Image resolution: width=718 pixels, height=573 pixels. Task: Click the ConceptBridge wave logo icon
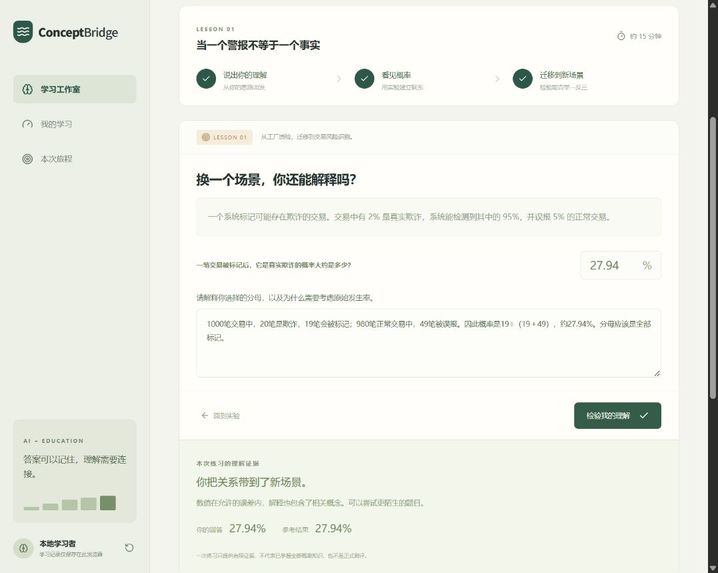[x=23, y=32]
